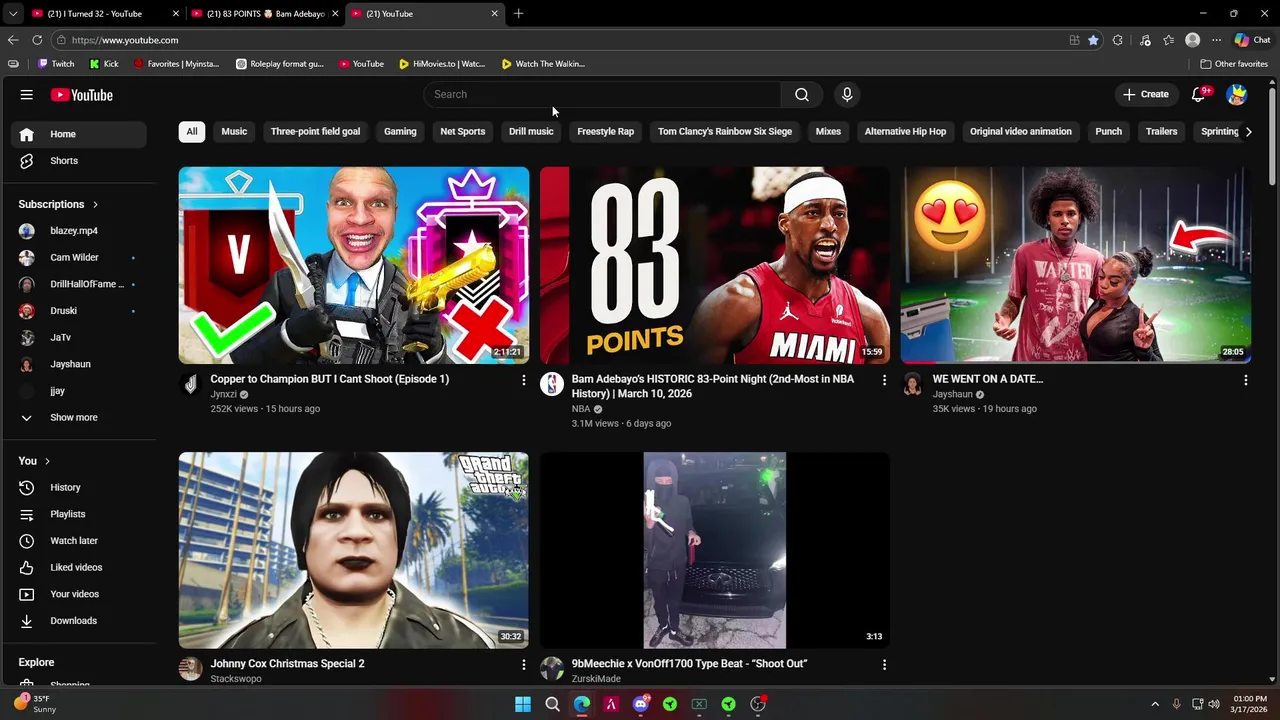Select the Gaming filter chip

(x=400, y=132)
